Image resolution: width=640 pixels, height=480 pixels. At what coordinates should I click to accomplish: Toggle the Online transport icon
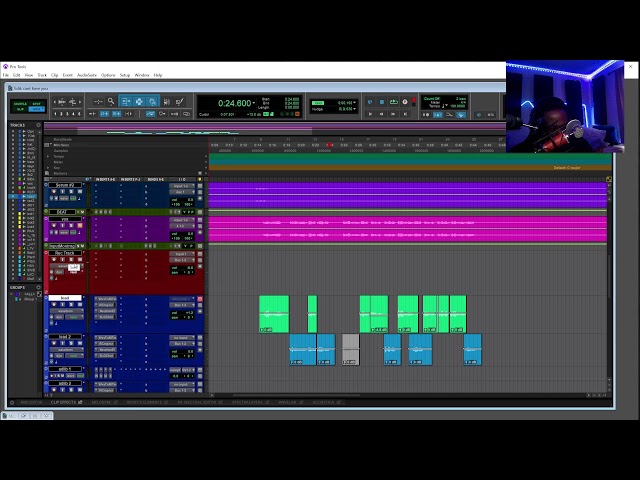(370, 102)
